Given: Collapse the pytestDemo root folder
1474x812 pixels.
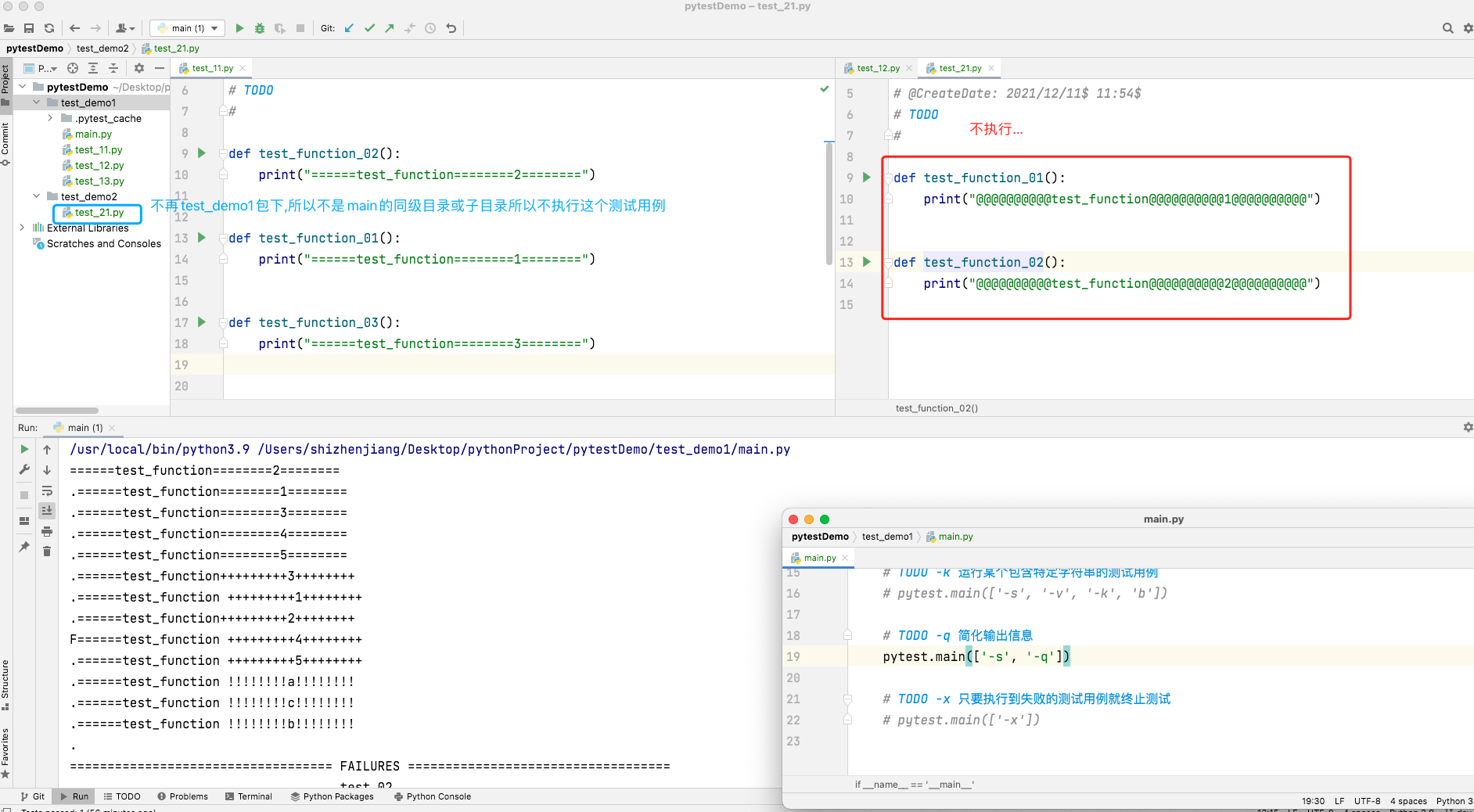Looking at the screenshot, I should (x=23, y=87).
